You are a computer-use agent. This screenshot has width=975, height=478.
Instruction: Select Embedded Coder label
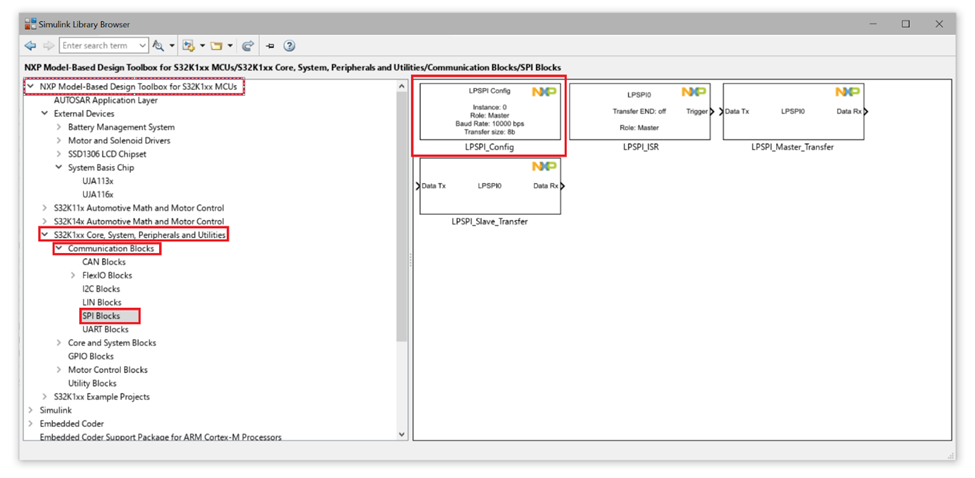pos(72,424)
